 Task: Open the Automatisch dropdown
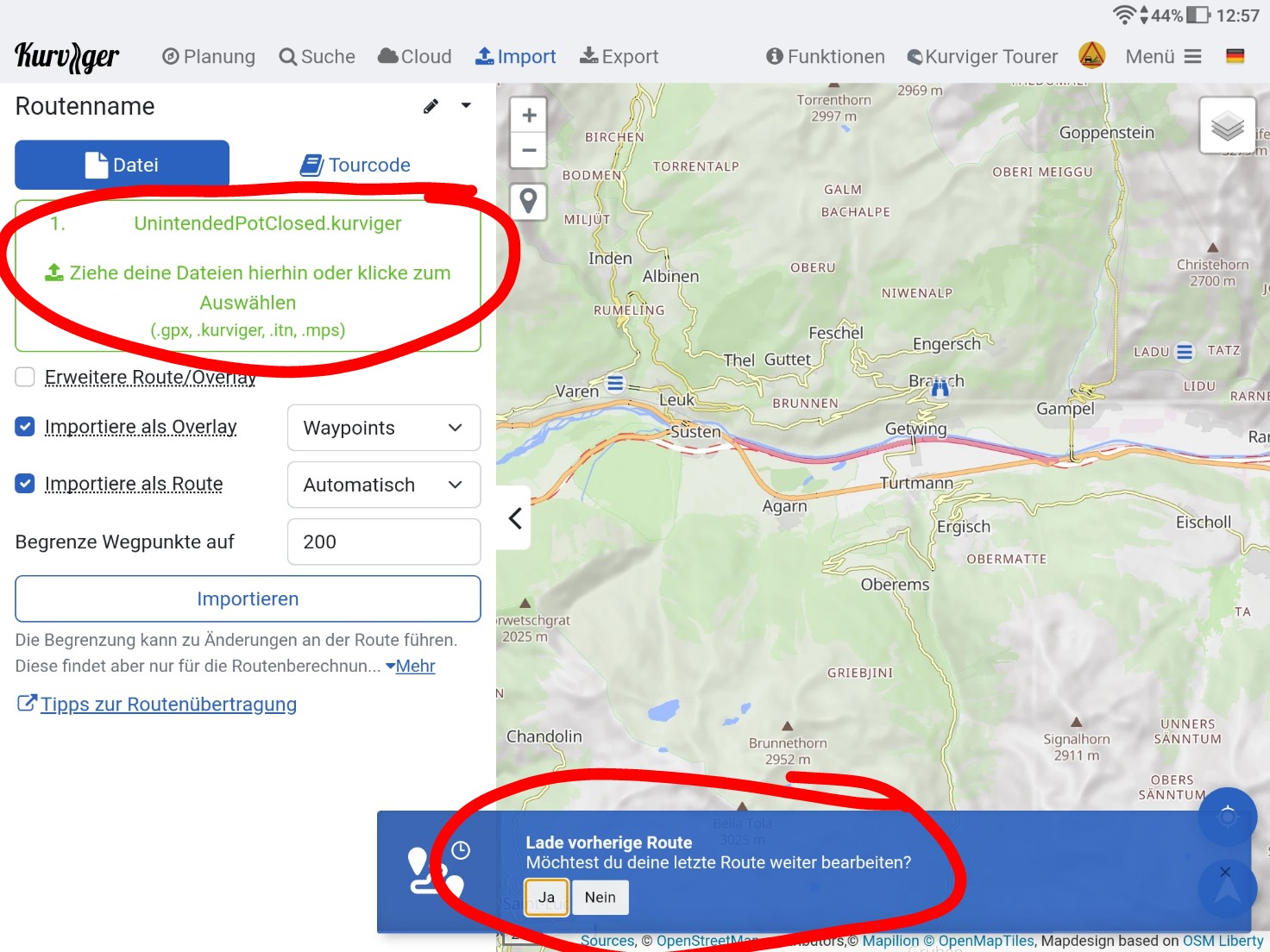383,485
